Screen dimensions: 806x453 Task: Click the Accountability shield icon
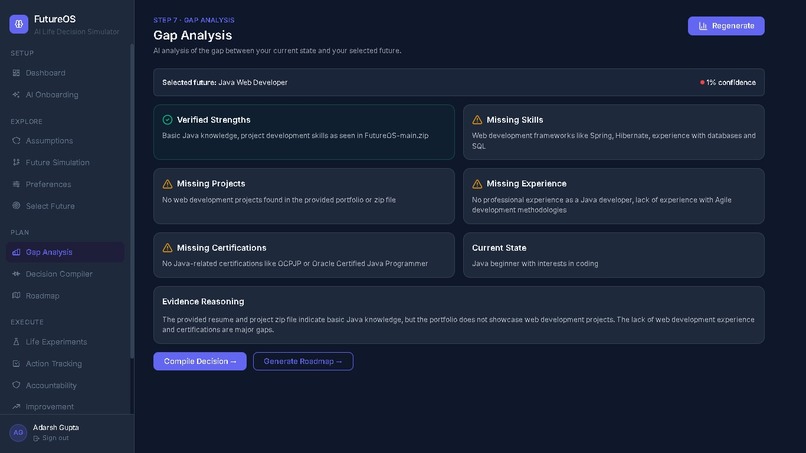[x=16, y=385]
